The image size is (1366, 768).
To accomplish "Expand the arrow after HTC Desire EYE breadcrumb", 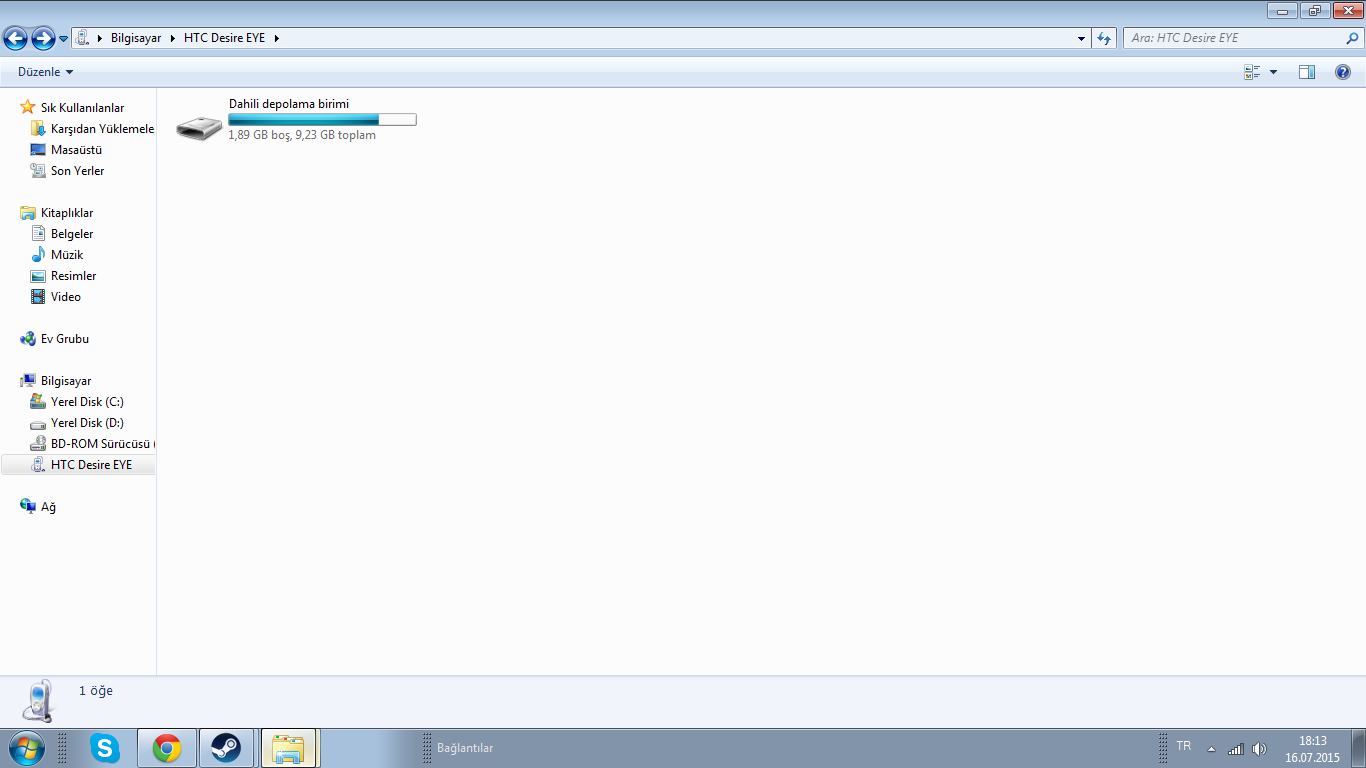I will pyautogui.click(x=277, y=38).
